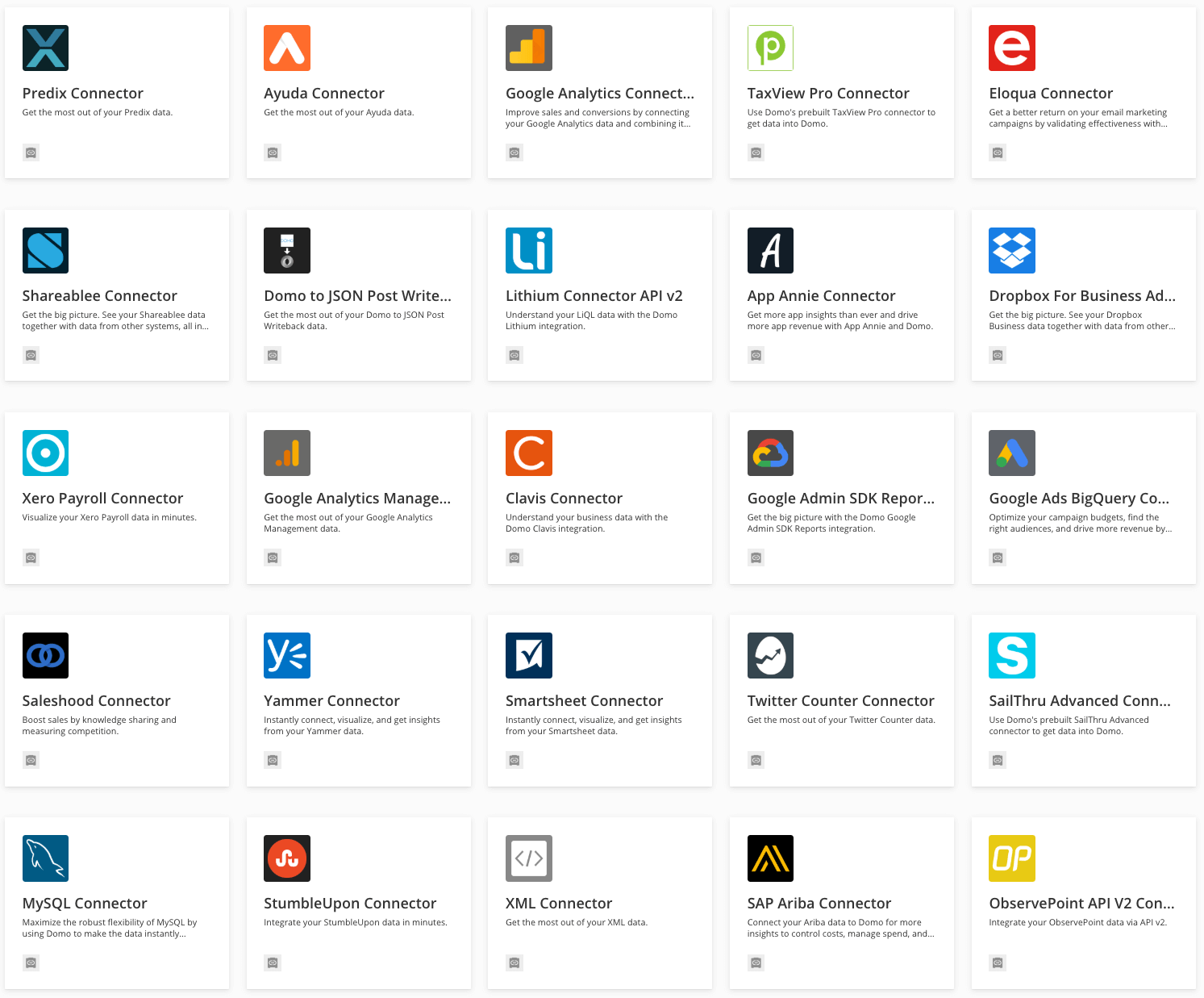
Task: Select the Lithium Connector Li logo
Action: tap(529, 250)
